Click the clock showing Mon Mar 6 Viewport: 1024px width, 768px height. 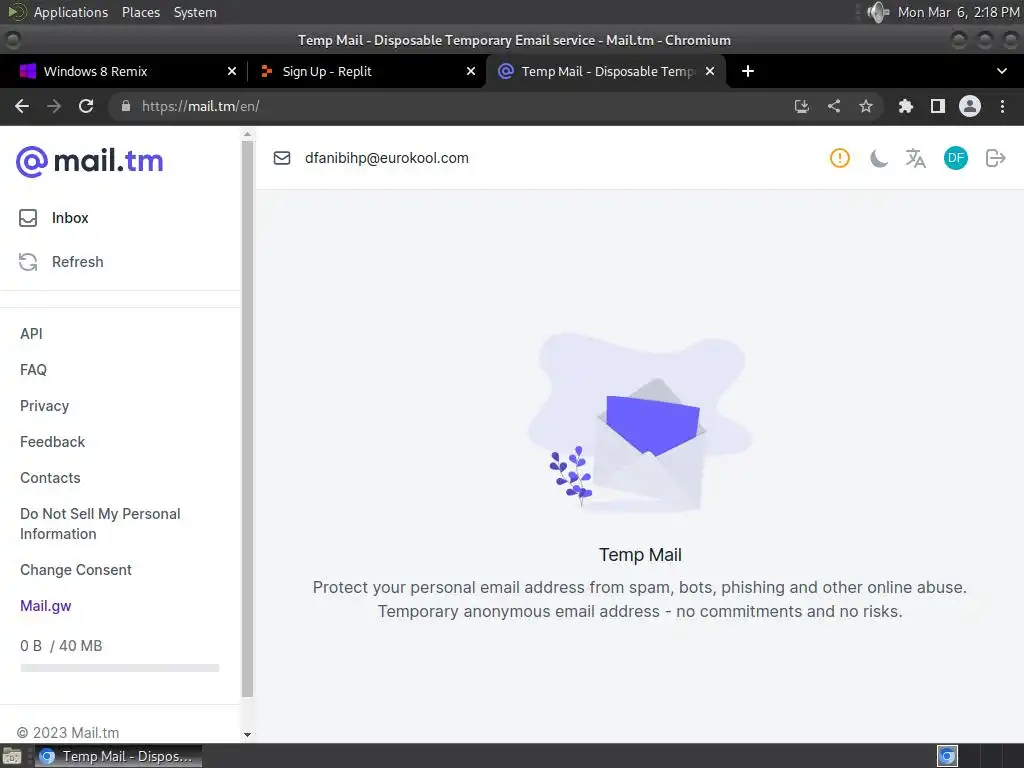point(959,12)
